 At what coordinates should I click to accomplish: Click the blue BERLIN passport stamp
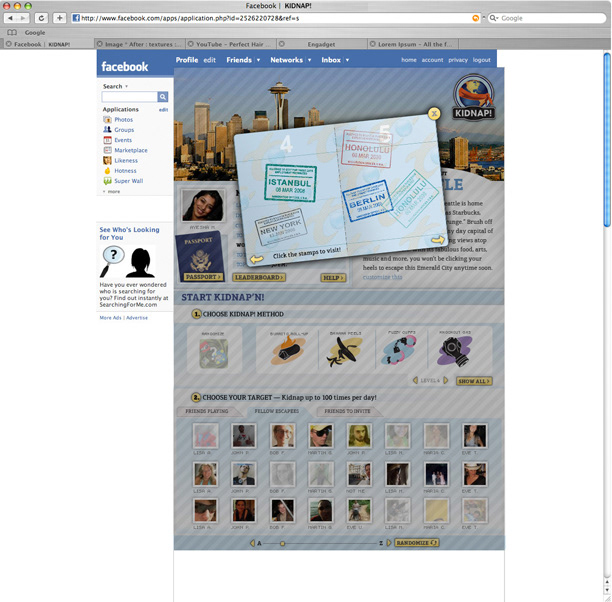coord(367,200)
